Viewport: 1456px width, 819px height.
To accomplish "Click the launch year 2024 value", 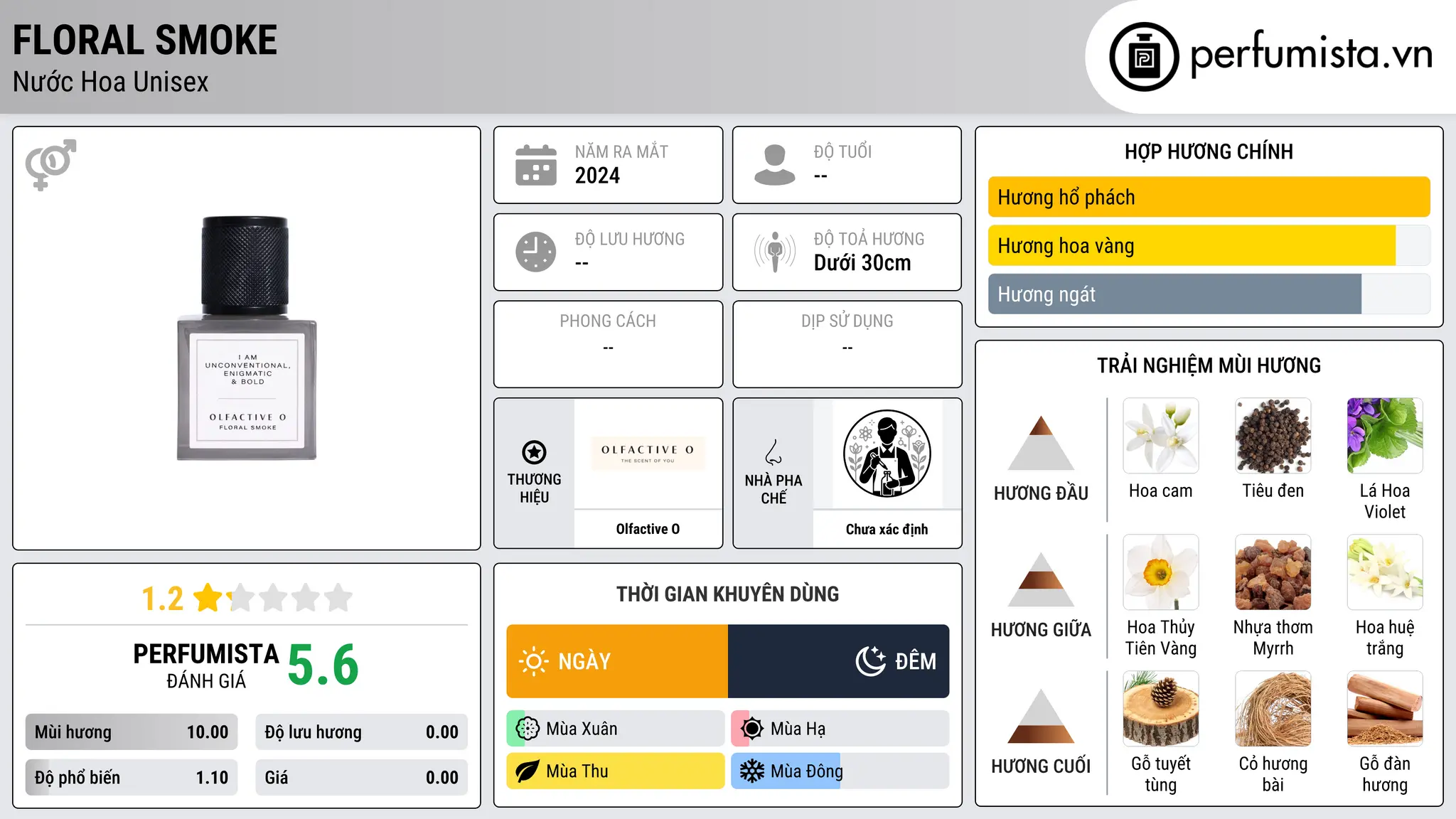I will (x=597, y=176).
